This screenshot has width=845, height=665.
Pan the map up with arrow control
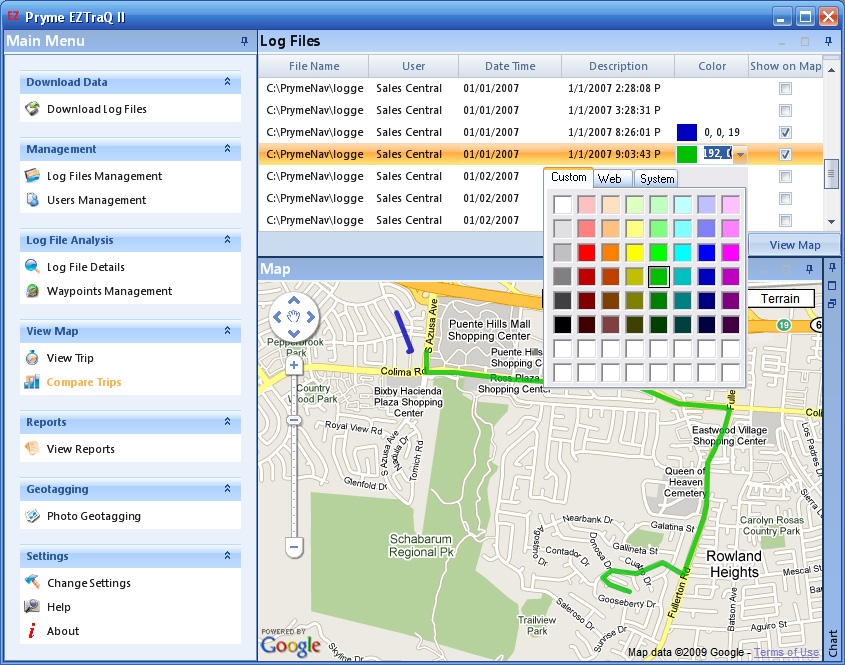tap(294, 301)
